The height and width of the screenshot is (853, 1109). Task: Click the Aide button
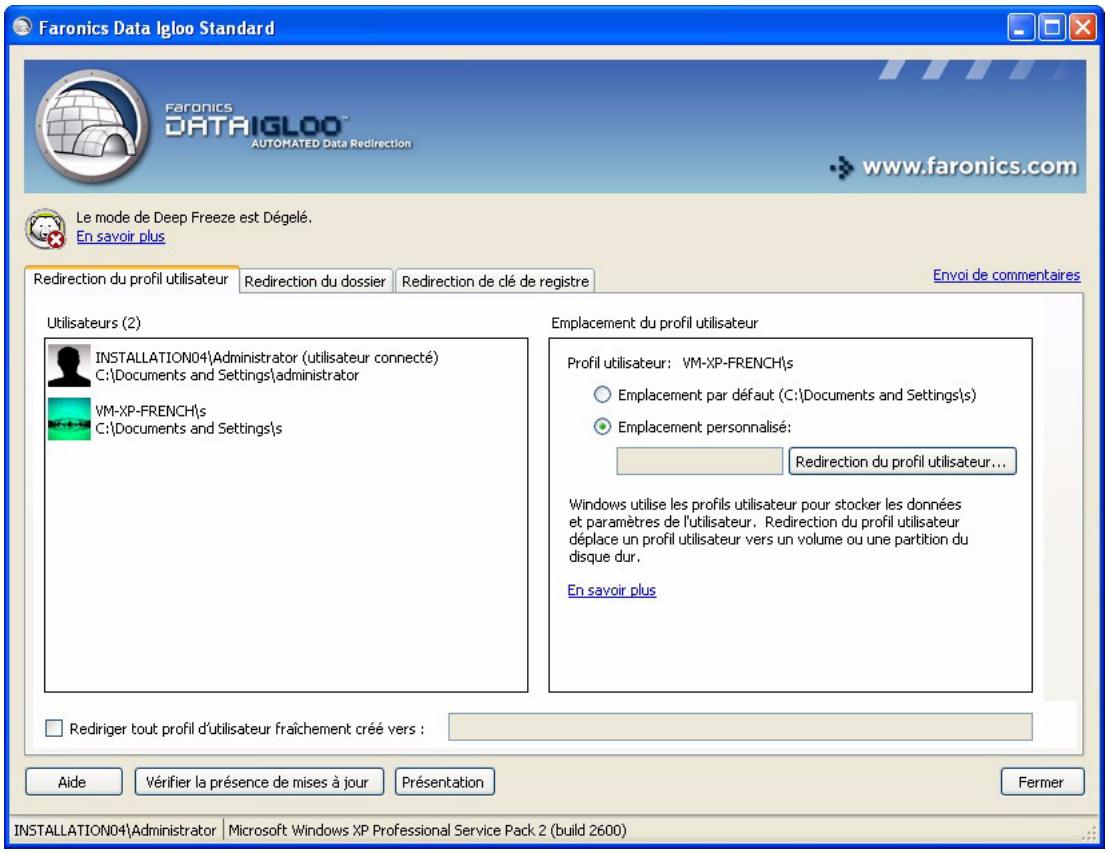click(x=74, y=782)
